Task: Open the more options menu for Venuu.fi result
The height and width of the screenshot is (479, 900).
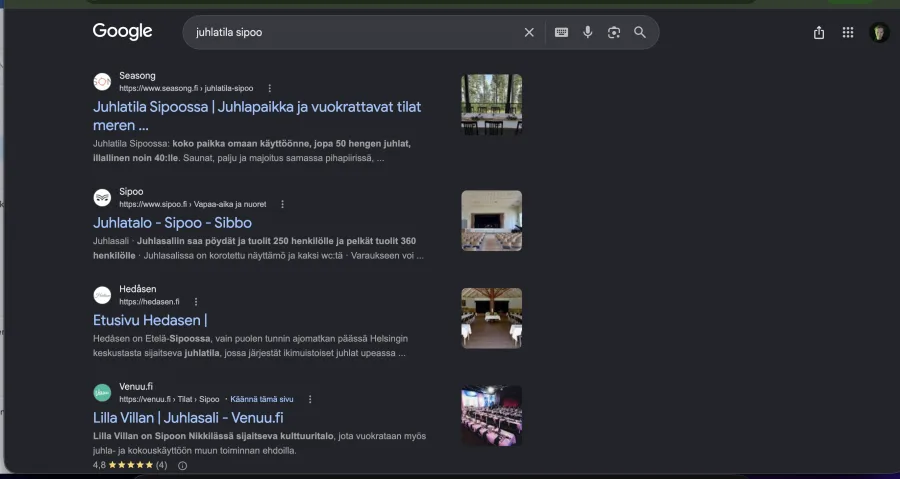Action: click(310, 399)
